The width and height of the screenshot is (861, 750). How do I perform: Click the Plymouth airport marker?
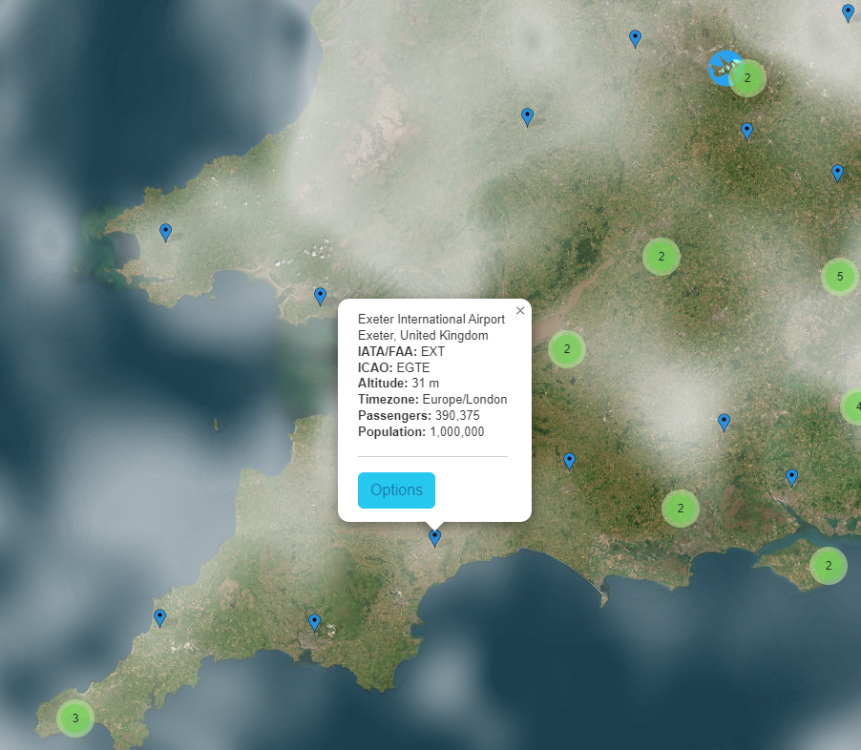coord(315,623)
